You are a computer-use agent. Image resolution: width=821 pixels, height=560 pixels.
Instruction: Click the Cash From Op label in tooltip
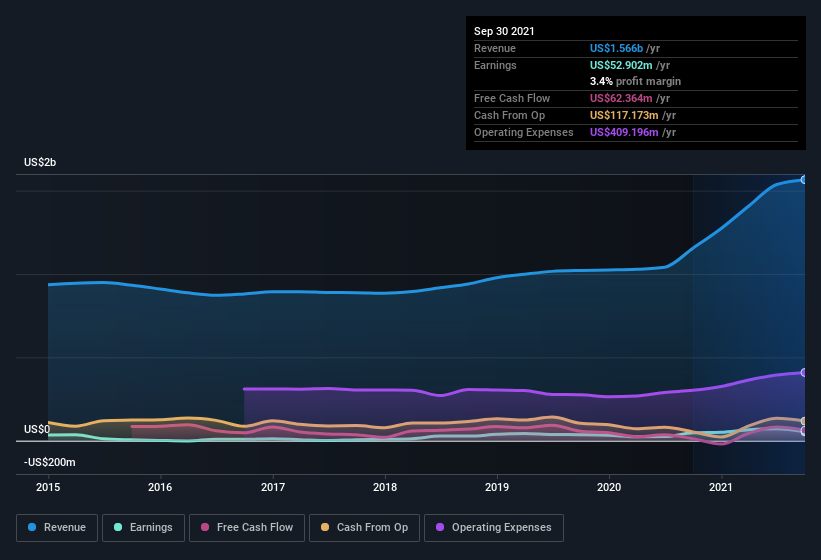click(509, 115)
